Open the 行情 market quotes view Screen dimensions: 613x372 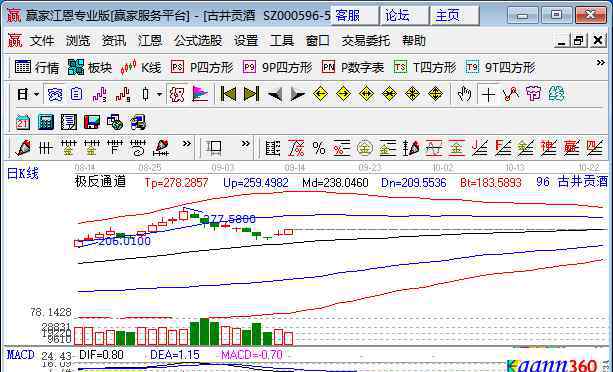37,68
